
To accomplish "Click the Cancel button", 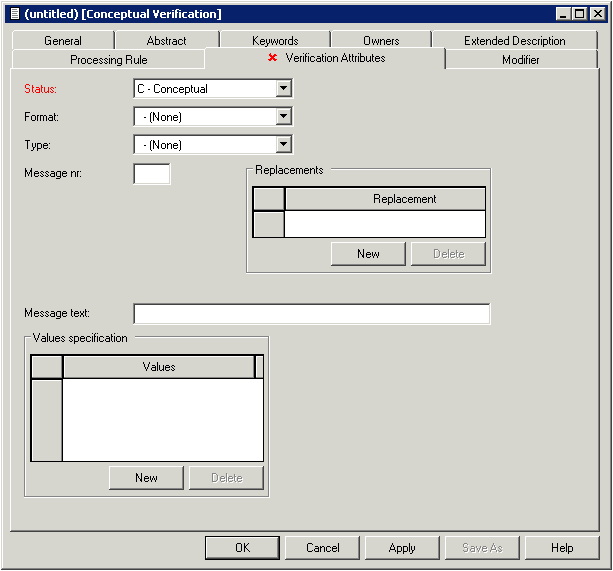I will (x=323, y=548).
